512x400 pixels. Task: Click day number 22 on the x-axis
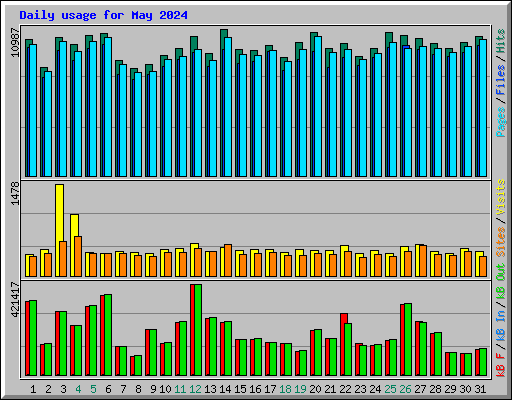point(345,389)
